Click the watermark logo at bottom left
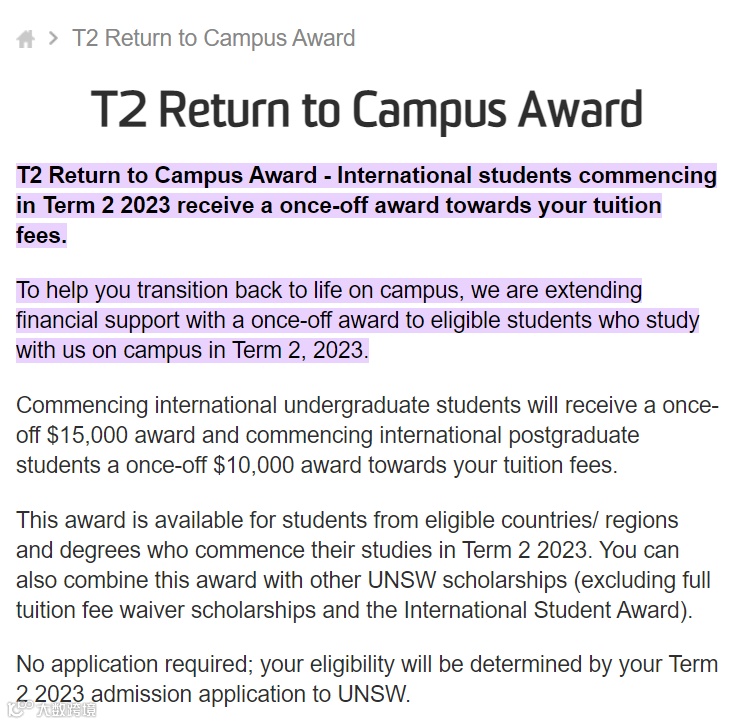This screenshot has height=724, width=733. (x=51, y=709)
